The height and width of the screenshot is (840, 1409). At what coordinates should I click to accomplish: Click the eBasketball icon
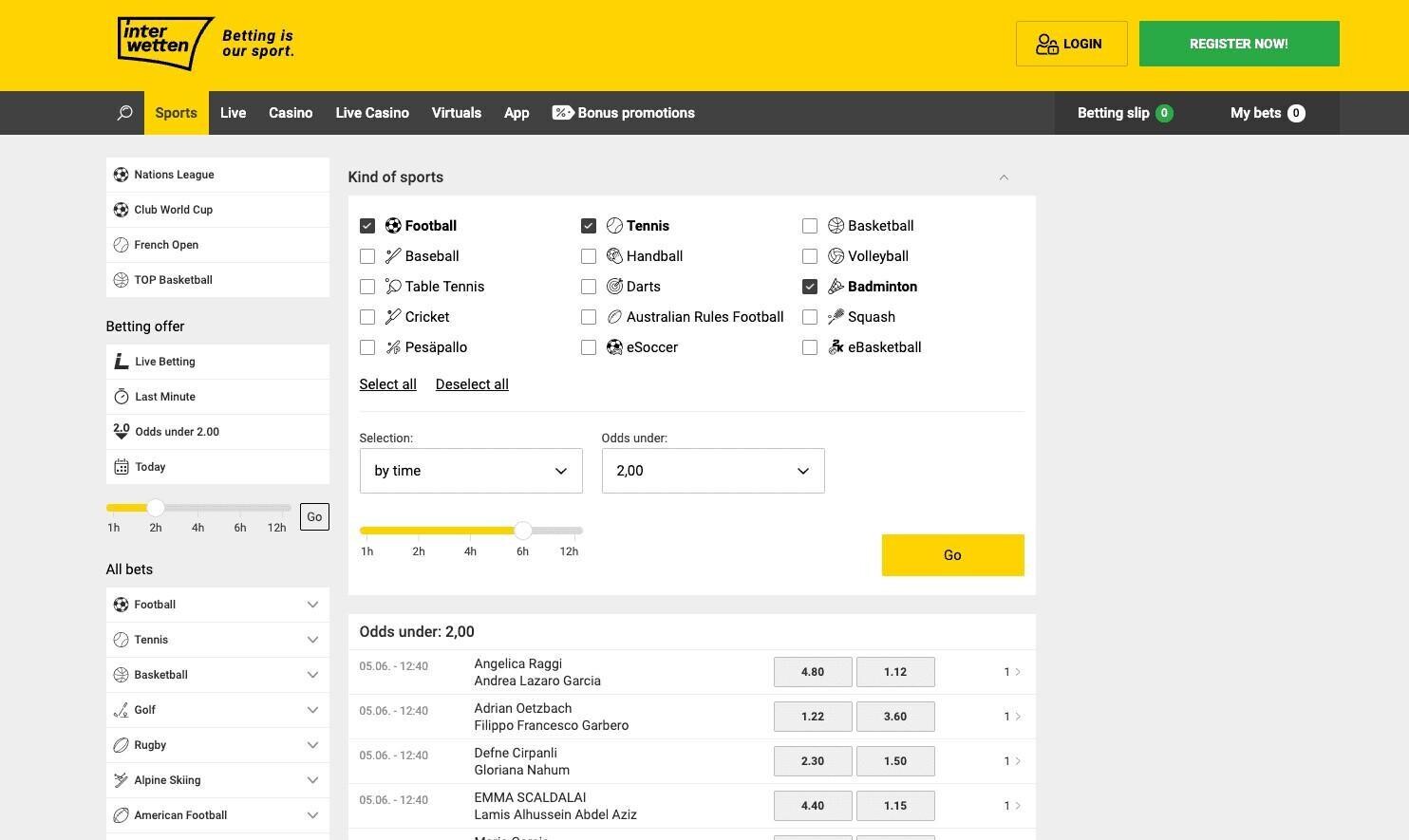(836, 347)
